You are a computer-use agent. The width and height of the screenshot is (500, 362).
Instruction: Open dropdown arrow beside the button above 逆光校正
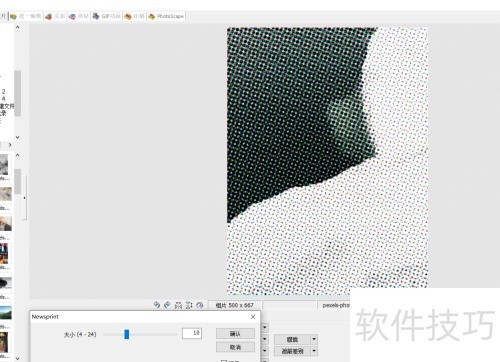tap(314, 340)
